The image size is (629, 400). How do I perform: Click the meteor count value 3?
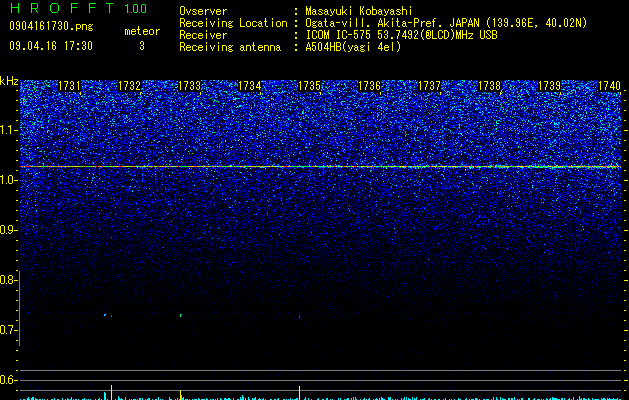(x=142, y=47)
